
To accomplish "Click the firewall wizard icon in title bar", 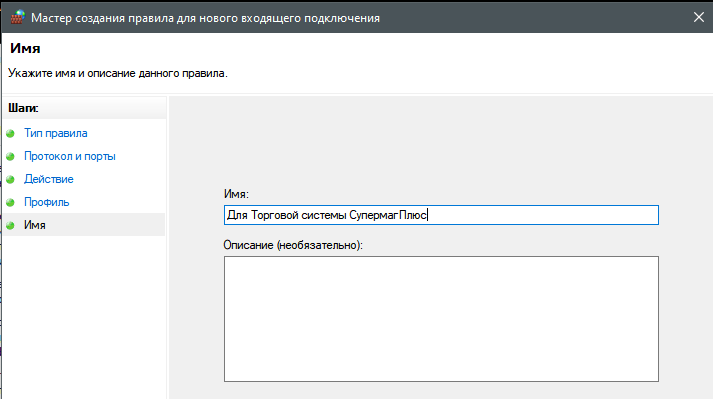I will (x=18, y=17).
